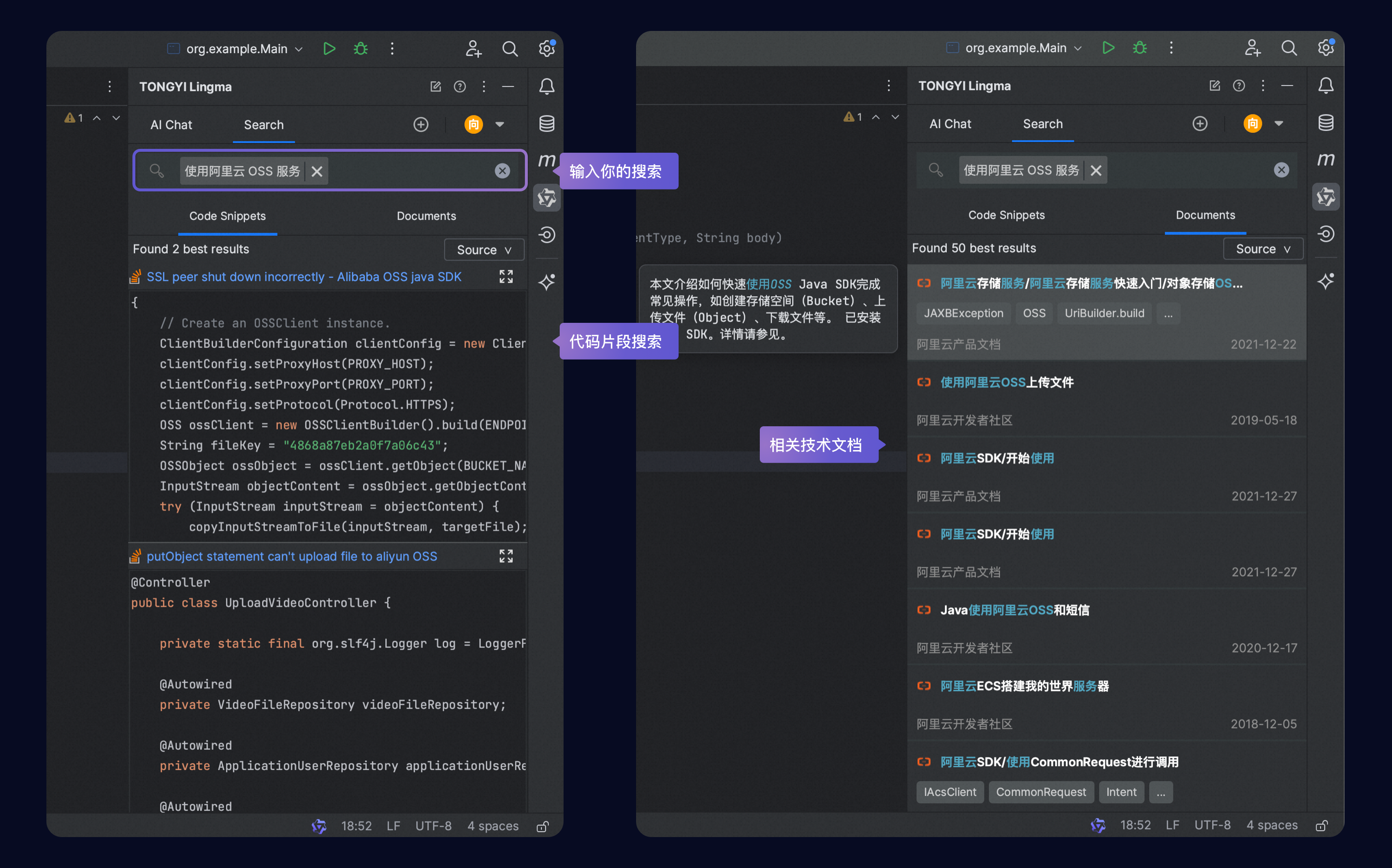Open putObject statement can't upload file link
The width and height of the screenshot is (1392, 868).
pos(291,556)
